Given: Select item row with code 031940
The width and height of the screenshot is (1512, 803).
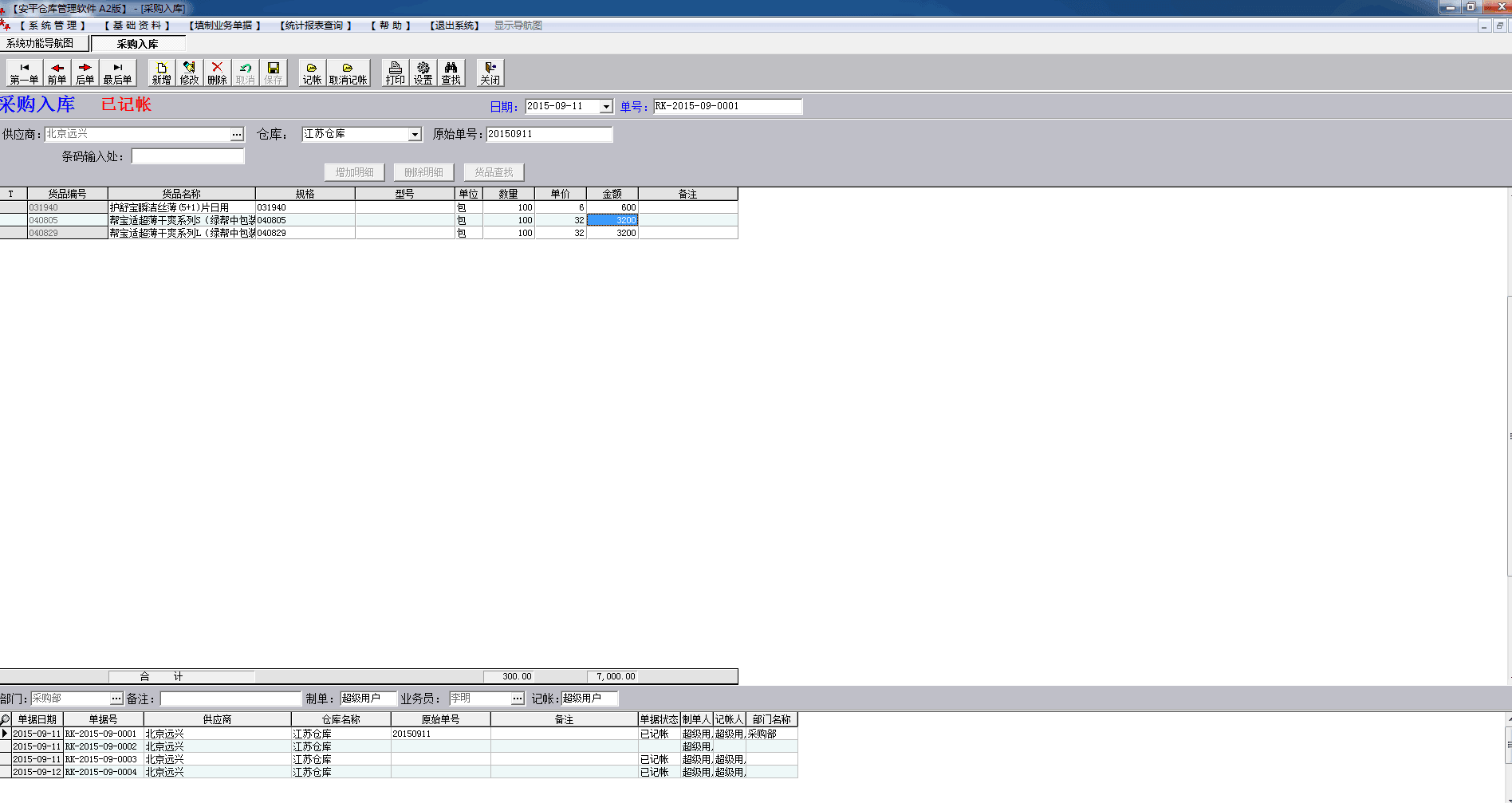Looking at the screenshot, I should 368,207.
